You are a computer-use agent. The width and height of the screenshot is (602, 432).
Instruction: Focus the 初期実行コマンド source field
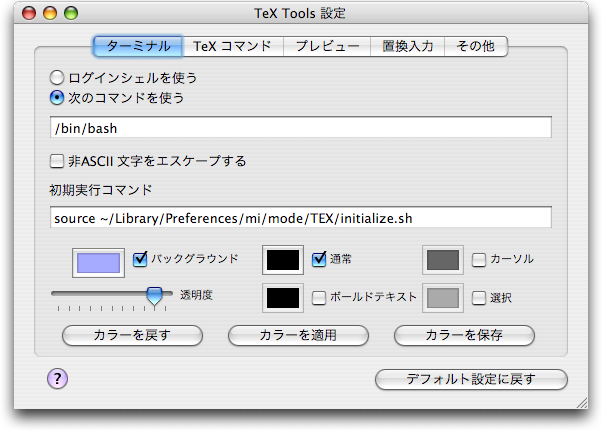pos(301,217)
